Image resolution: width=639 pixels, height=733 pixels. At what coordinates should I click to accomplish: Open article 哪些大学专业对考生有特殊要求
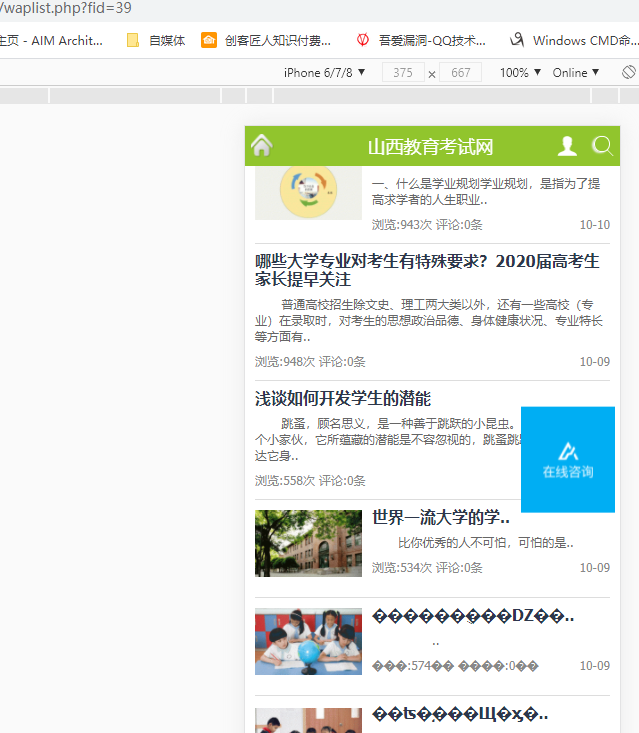point(427,270)
